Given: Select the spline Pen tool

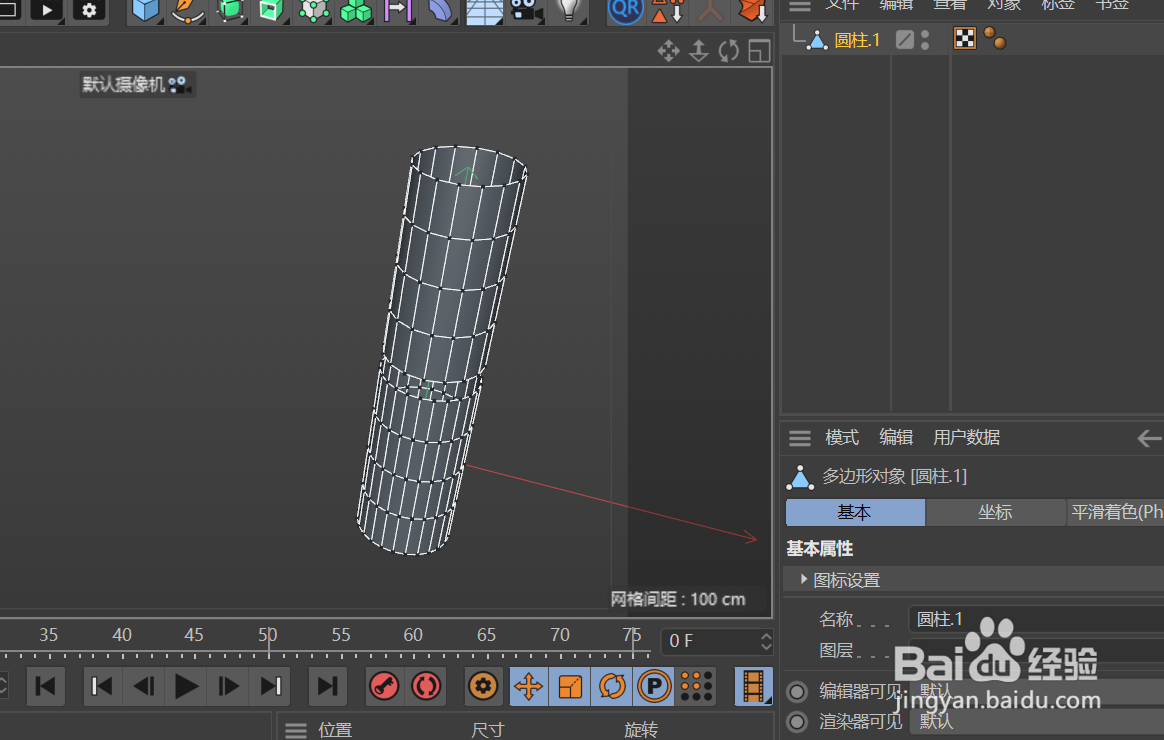Looking at the screenshot, I should coord(186,10).
